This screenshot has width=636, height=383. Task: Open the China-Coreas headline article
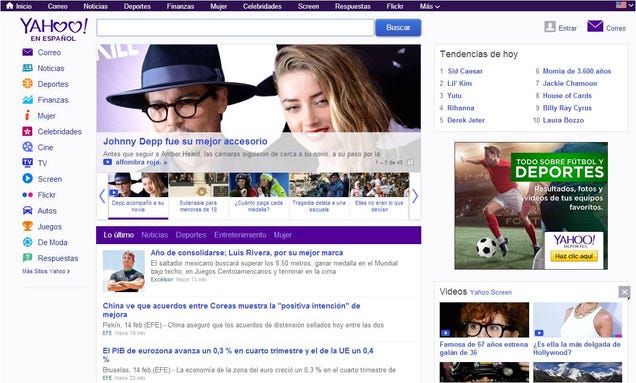tap(231, 310)
